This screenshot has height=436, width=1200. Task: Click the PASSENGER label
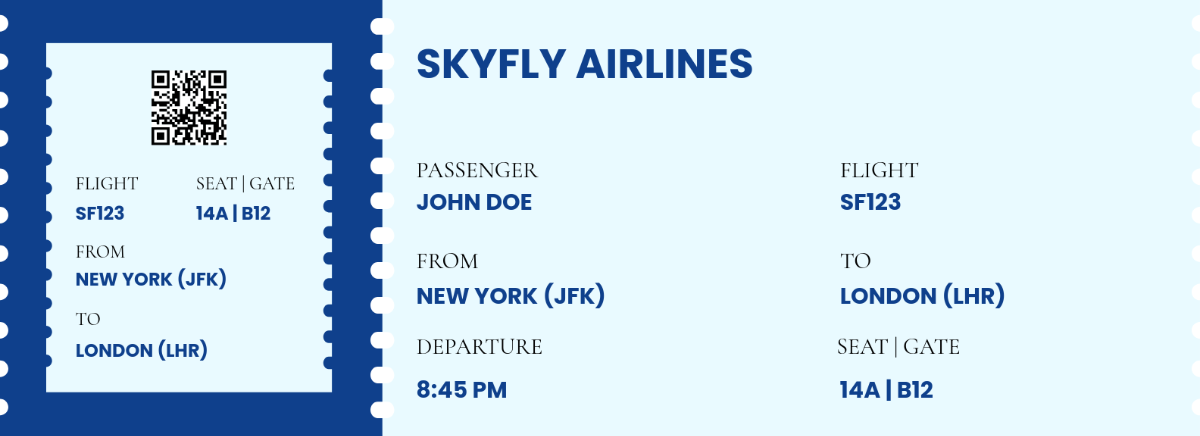477,171
